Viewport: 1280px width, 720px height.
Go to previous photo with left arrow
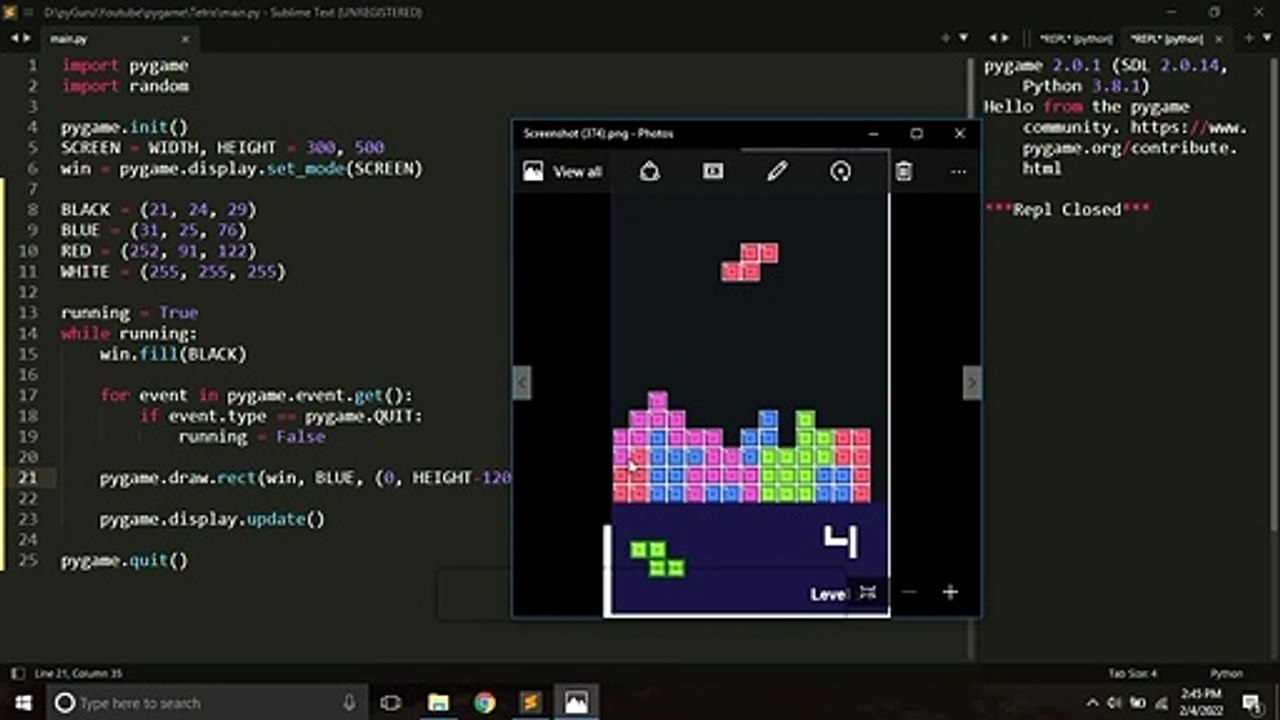522,383
